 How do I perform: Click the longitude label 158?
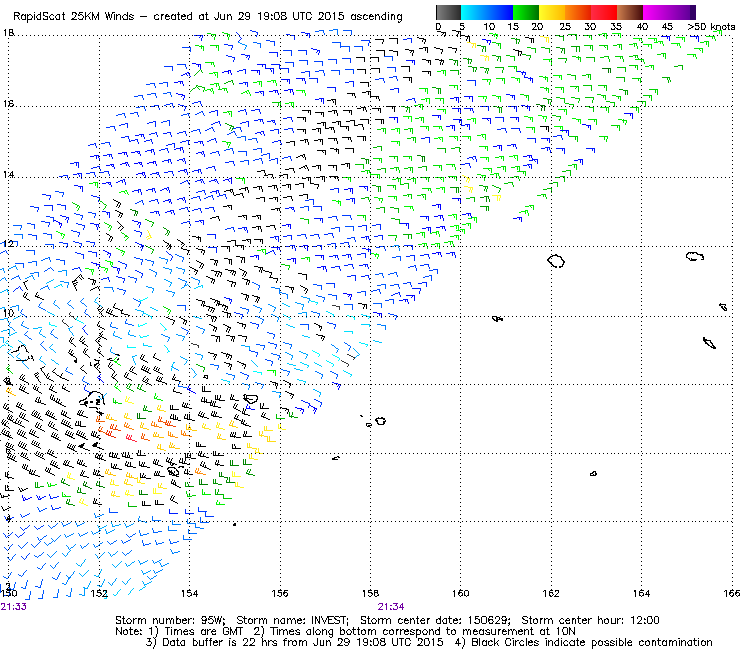tap(370, 593)
